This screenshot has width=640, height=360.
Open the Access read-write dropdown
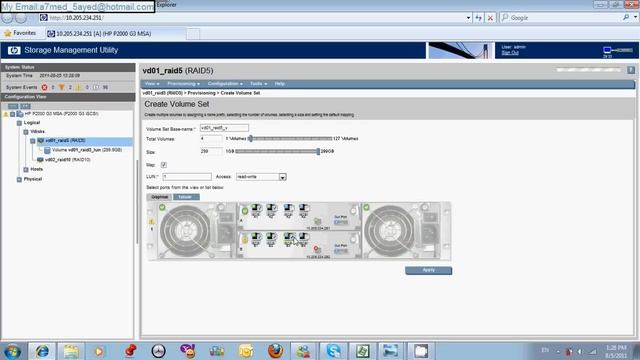[282, 177]
